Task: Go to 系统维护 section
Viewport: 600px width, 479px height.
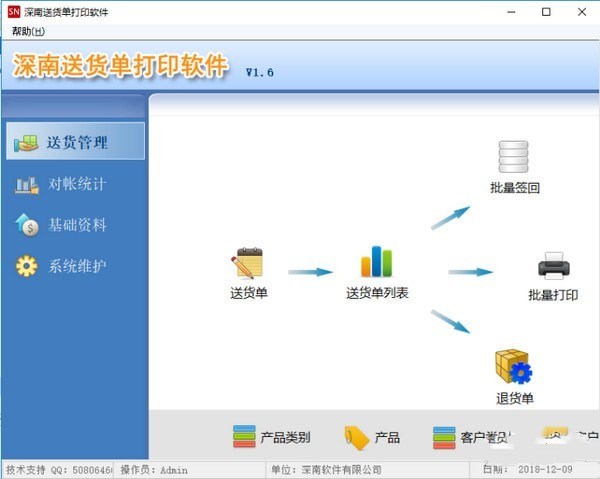Action: [x=75, y=266]
